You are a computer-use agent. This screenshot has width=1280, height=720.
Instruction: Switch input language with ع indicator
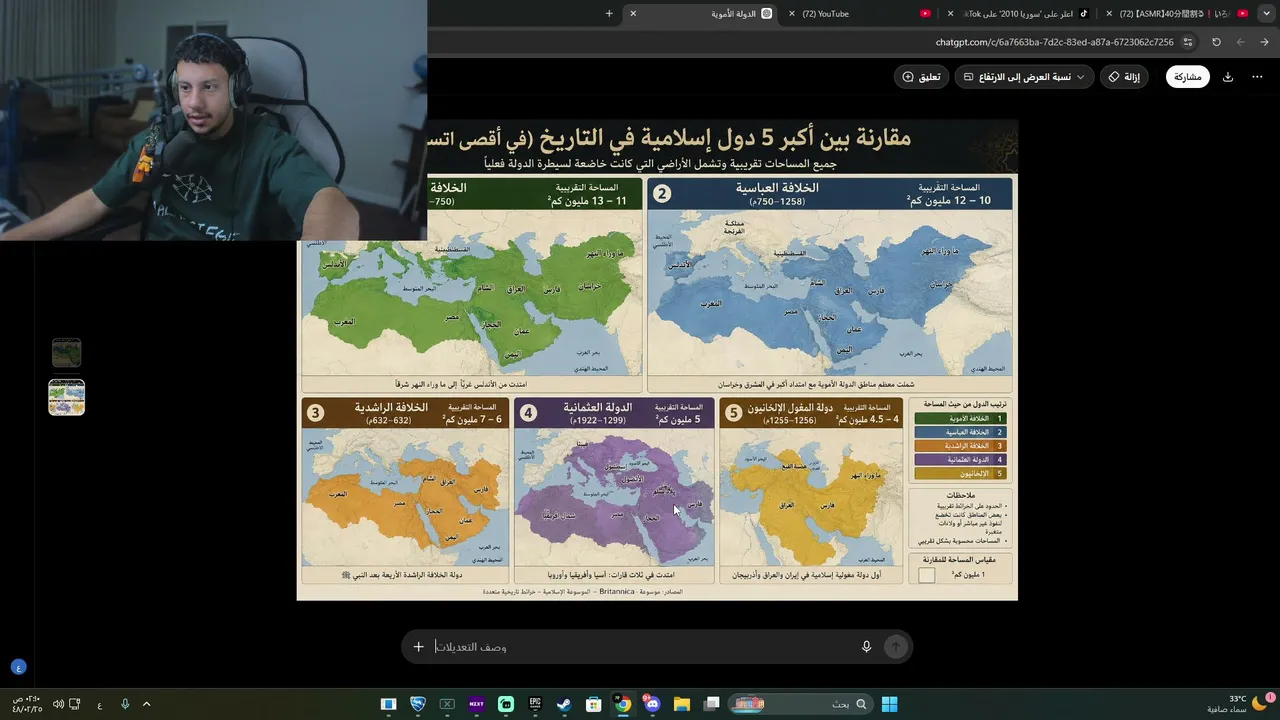[x=100, y=704]
